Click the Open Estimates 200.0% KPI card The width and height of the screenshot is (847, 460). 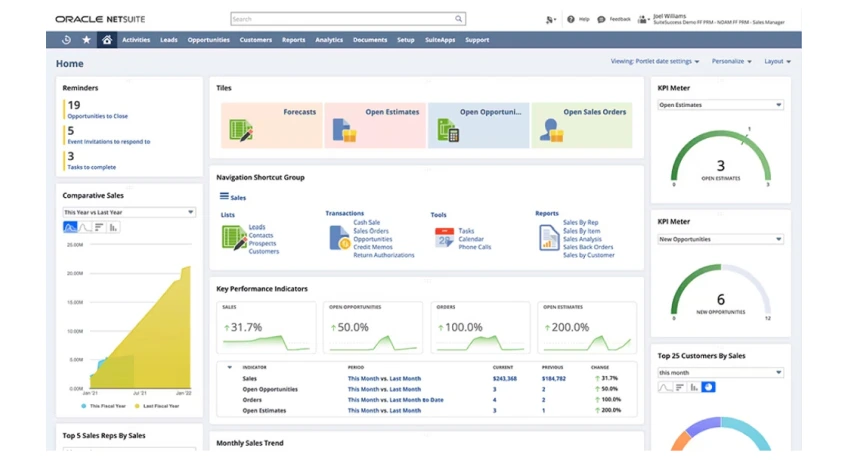587,328
